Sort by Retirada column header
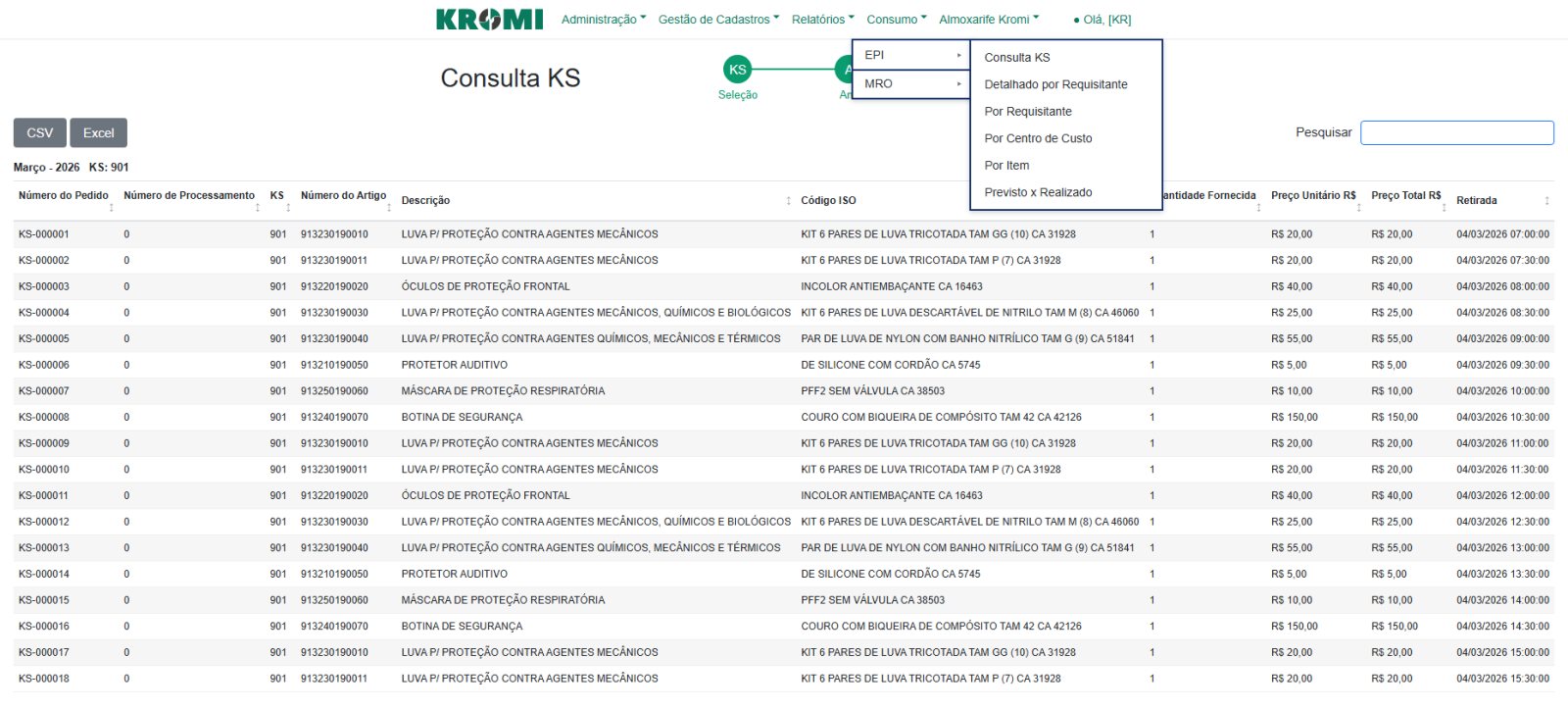The height and width of the screenshot is (709, 1568). coord(1502,200)
